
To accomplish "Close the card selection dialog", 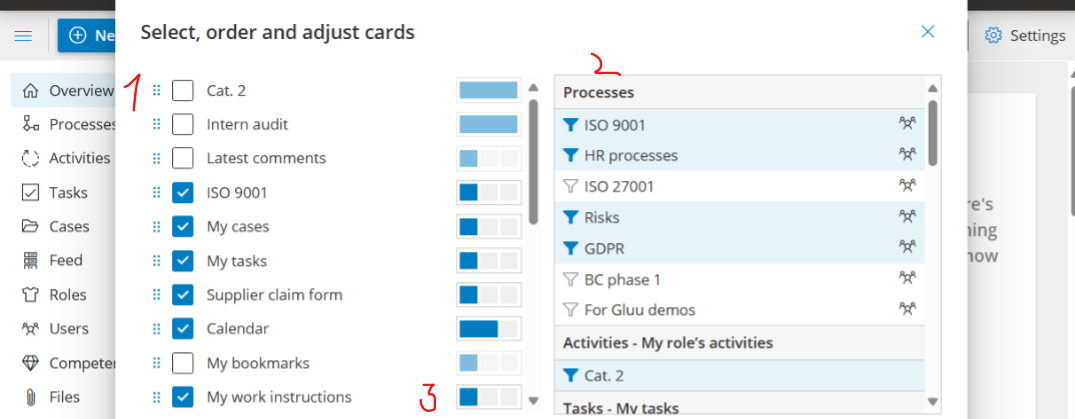I will [928, 32].
